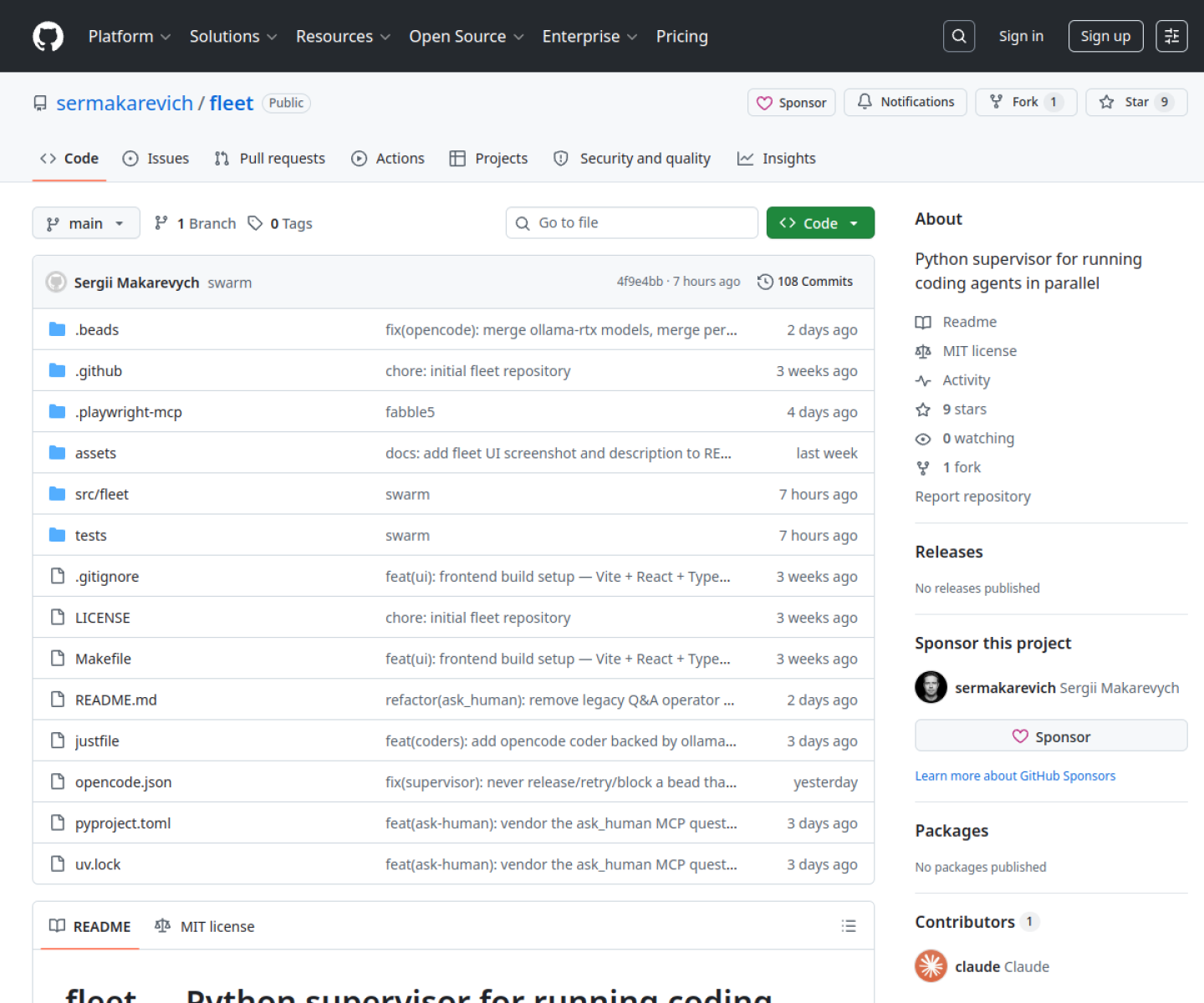The image size is (1204, 1003).
Task: Expand the Solutions menu
Action: click(x=233, y=37)
